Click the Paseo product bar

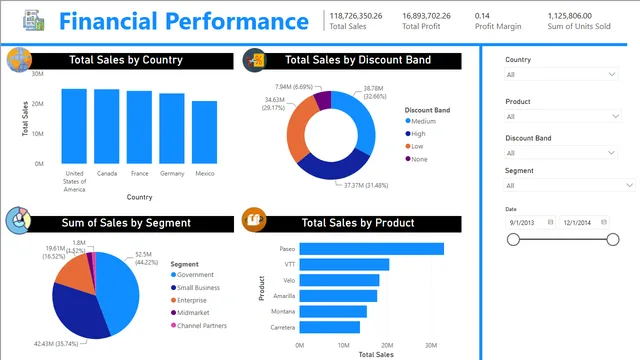(x=371, y=249)
